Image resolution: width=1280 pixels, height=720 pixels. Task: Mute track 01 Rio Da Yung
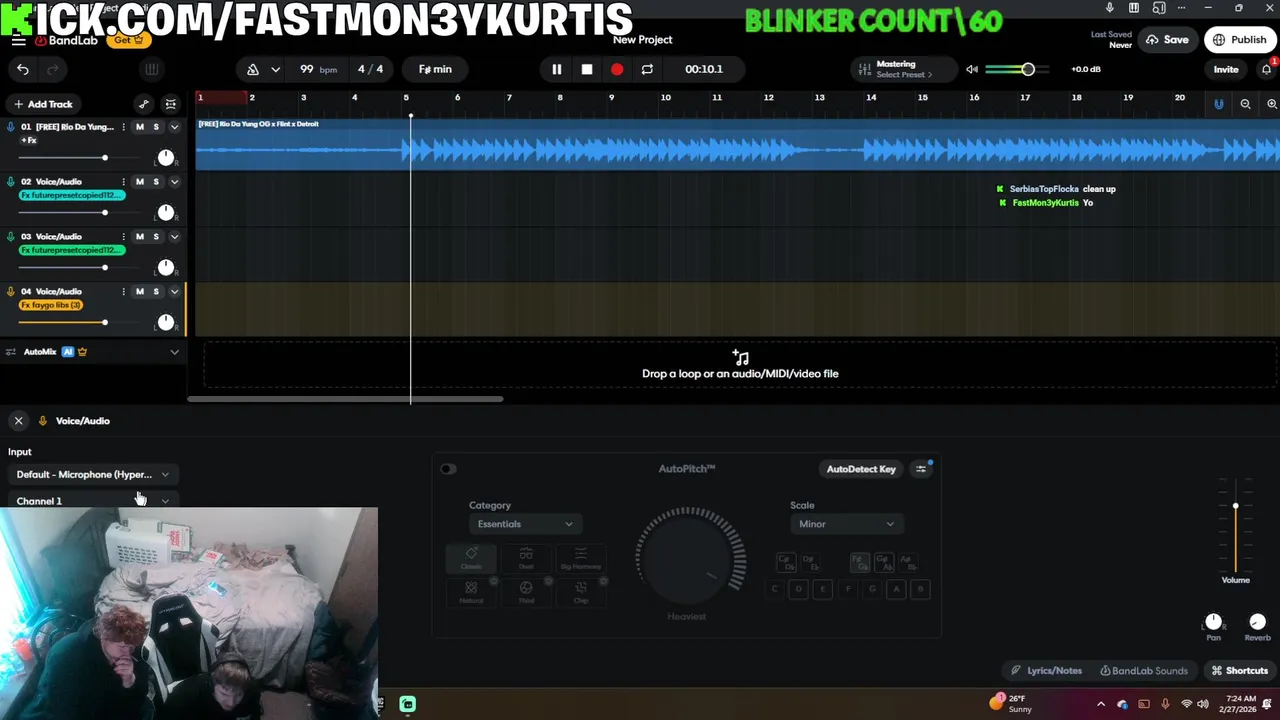tap(140, 127)
